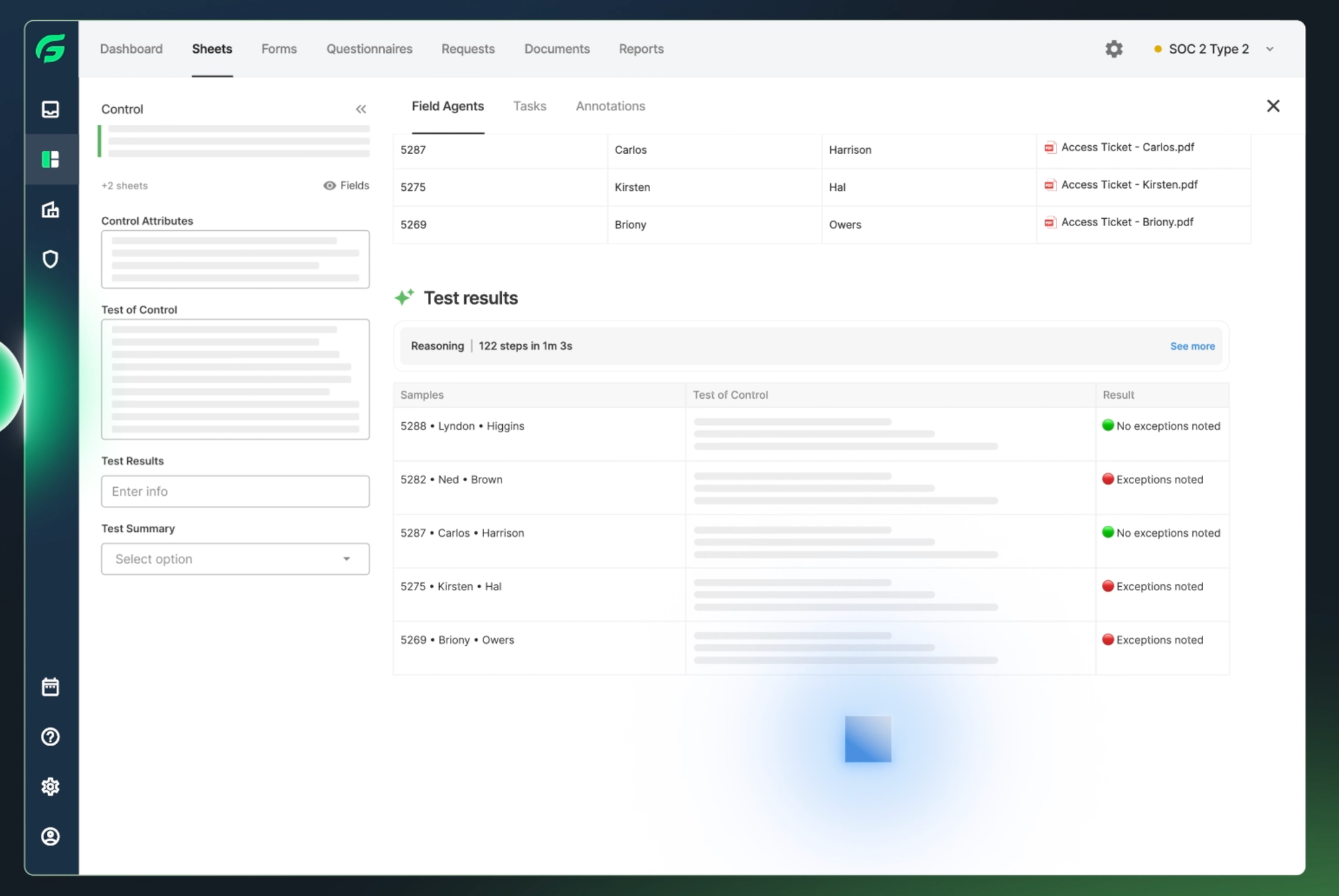Open the sheets layout icon in the sidebar
Image resolution: width=1339 pixels, height=896 pixels.
pos(50,159)
